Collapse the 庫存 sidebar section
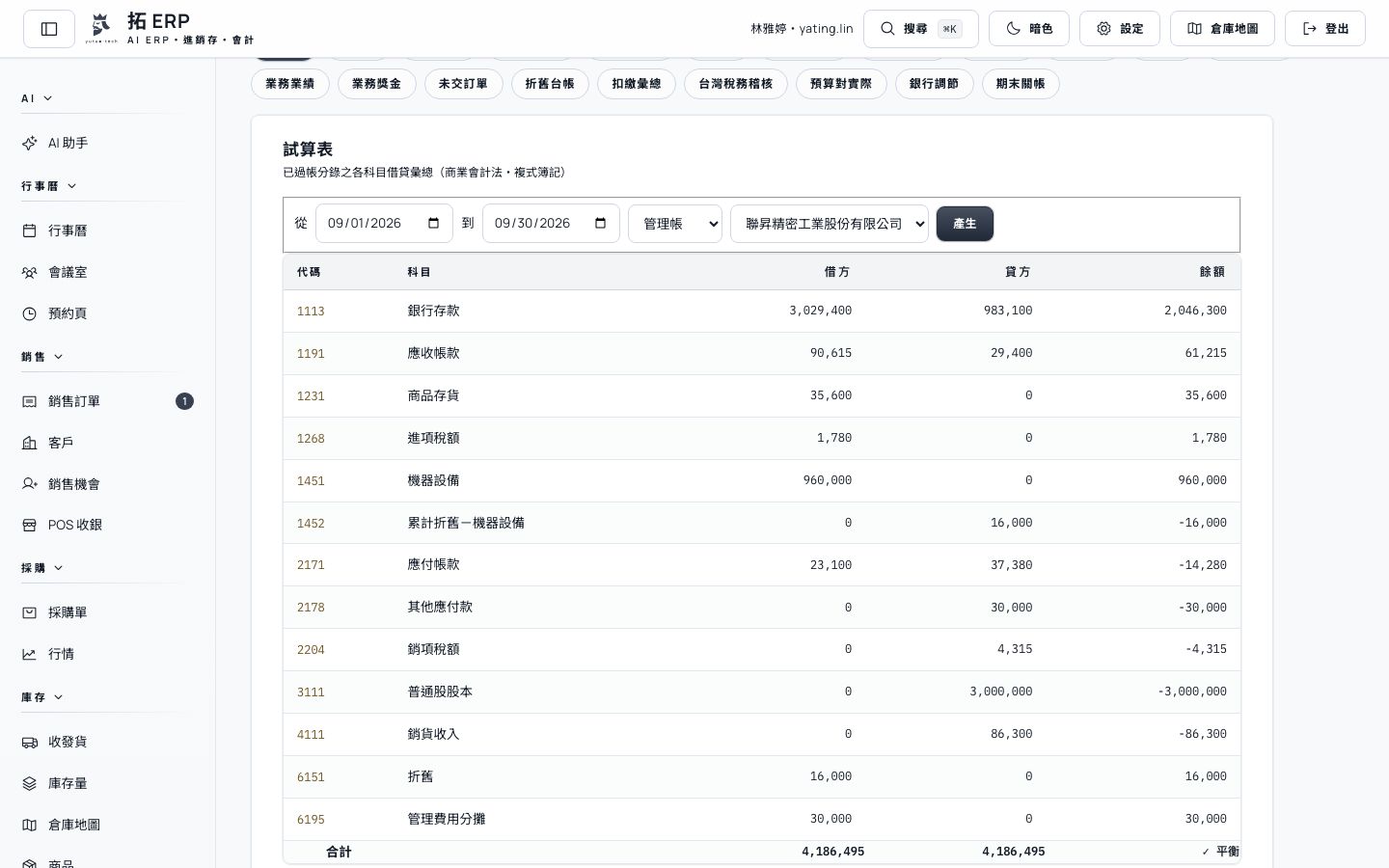Image resolution: width=1389 pixels, height=868 pixels. [42, 697]
